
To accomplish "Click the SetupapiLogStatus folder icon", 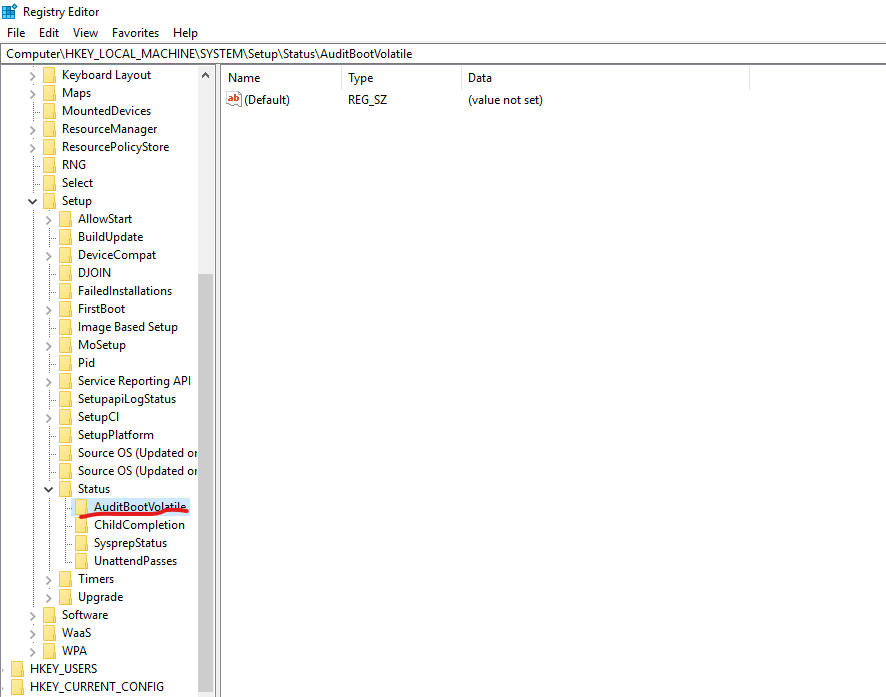I will click(x=66, y=399).
